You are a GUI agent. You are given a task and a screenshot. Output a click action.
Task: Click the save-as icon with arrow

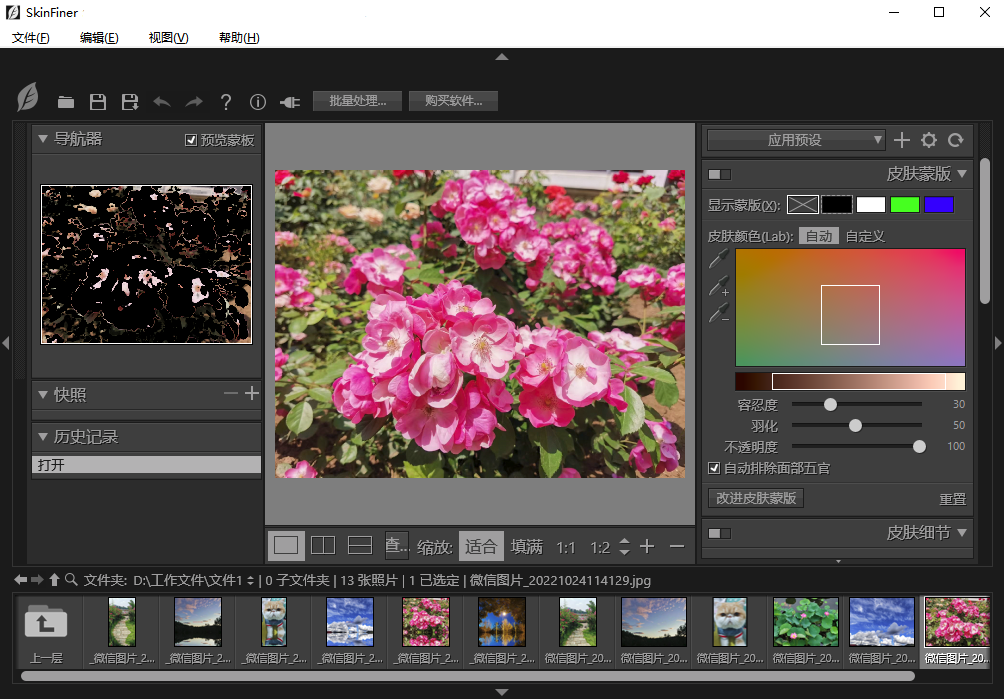130,102
